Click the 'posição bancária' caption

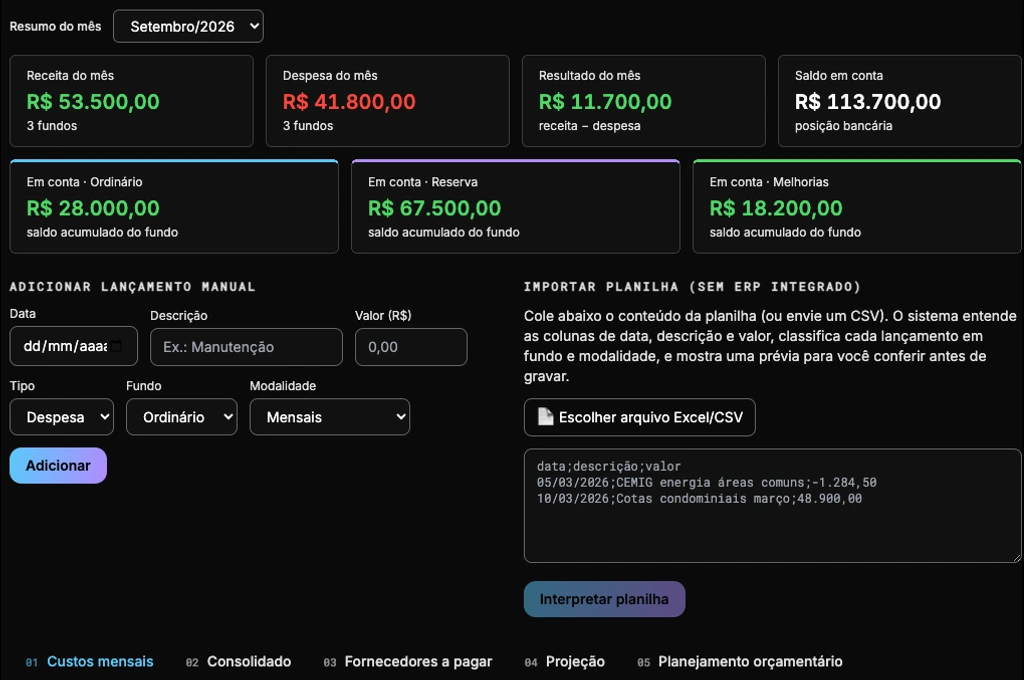tap(843, 126)
